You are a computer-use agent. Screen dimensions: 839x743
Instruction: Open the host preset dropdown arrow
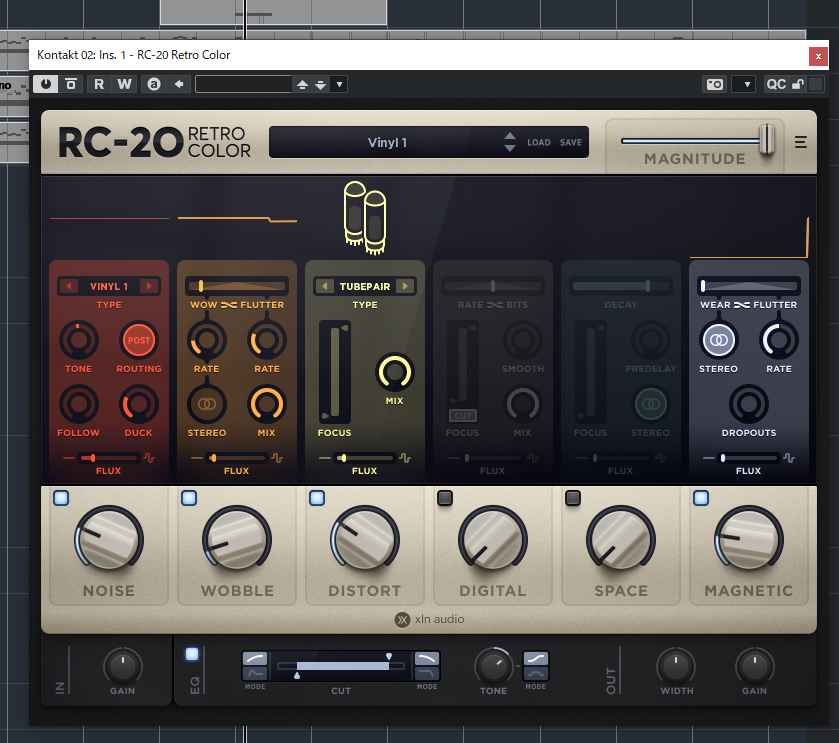(x=339, y=85)
